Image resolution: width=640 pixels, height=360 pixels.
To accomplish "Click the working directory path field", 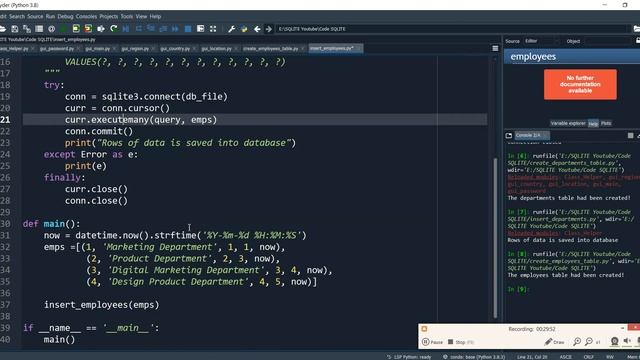I will click(452, 29).
